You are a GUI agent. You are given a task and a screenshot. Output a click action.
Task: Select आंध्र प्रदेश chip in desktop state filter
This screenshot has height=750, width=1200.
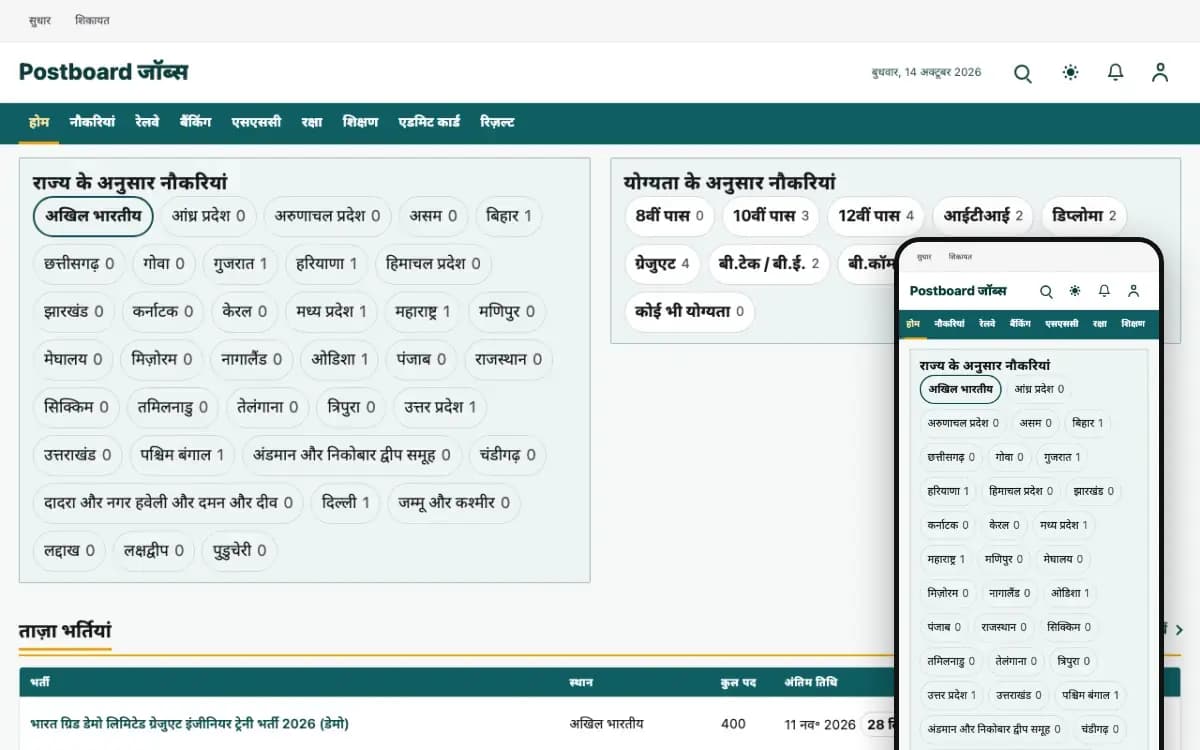(209, 216)
